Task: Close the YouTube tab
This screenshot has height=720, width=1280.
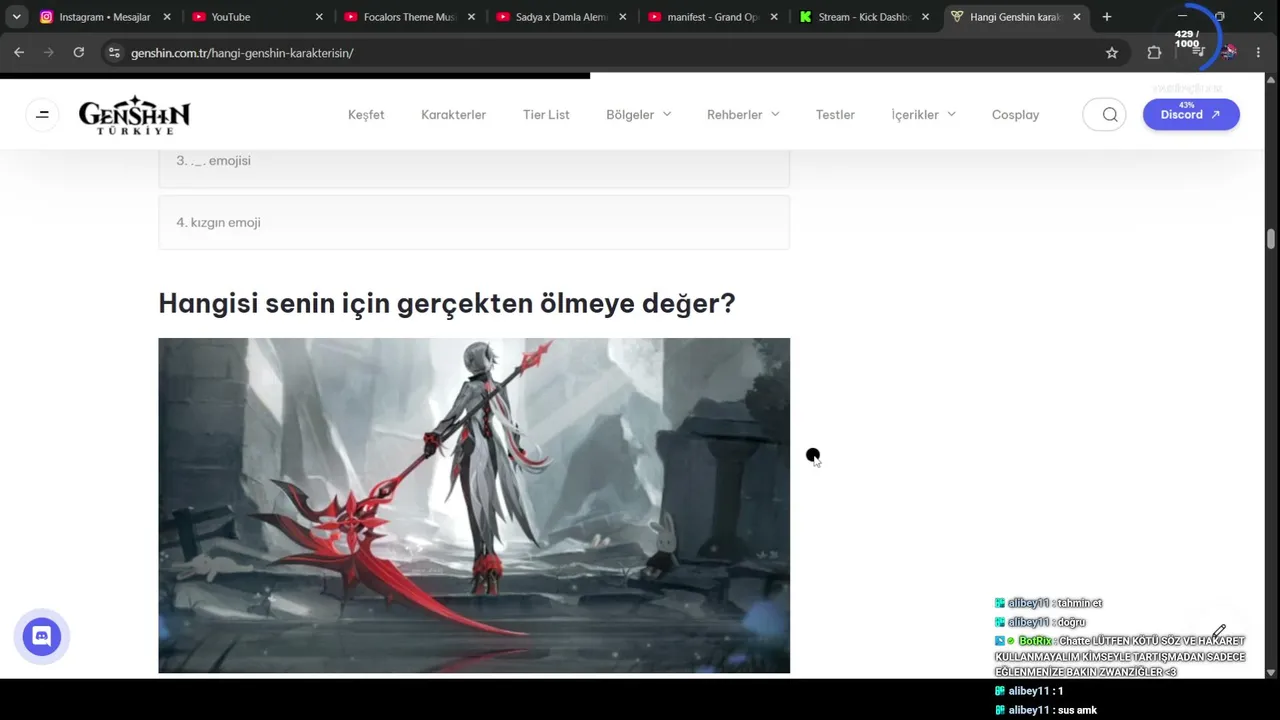Action: [x=319, y=17]
